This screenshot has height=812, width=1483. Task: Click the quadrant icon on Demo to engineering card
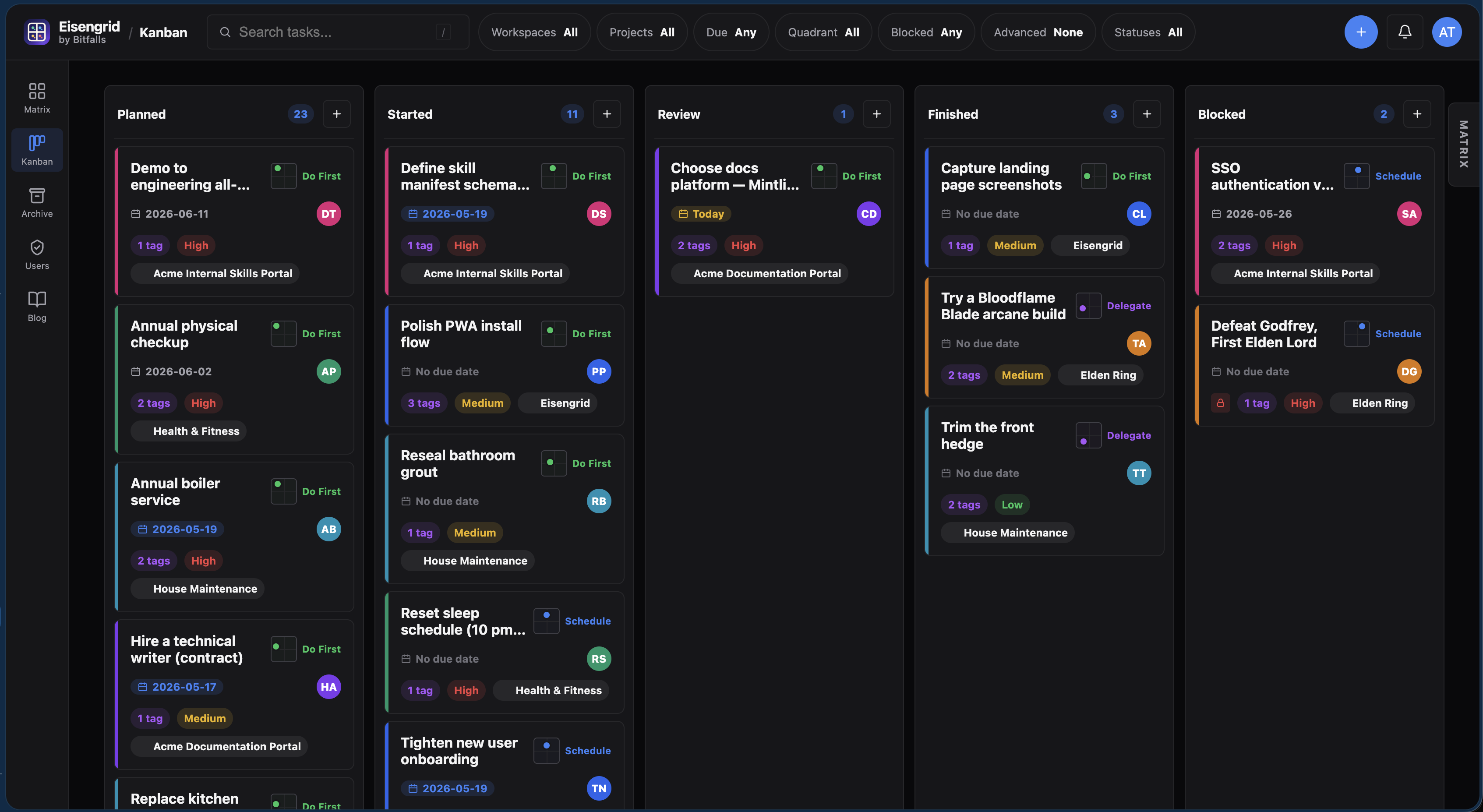coord(284,176)
